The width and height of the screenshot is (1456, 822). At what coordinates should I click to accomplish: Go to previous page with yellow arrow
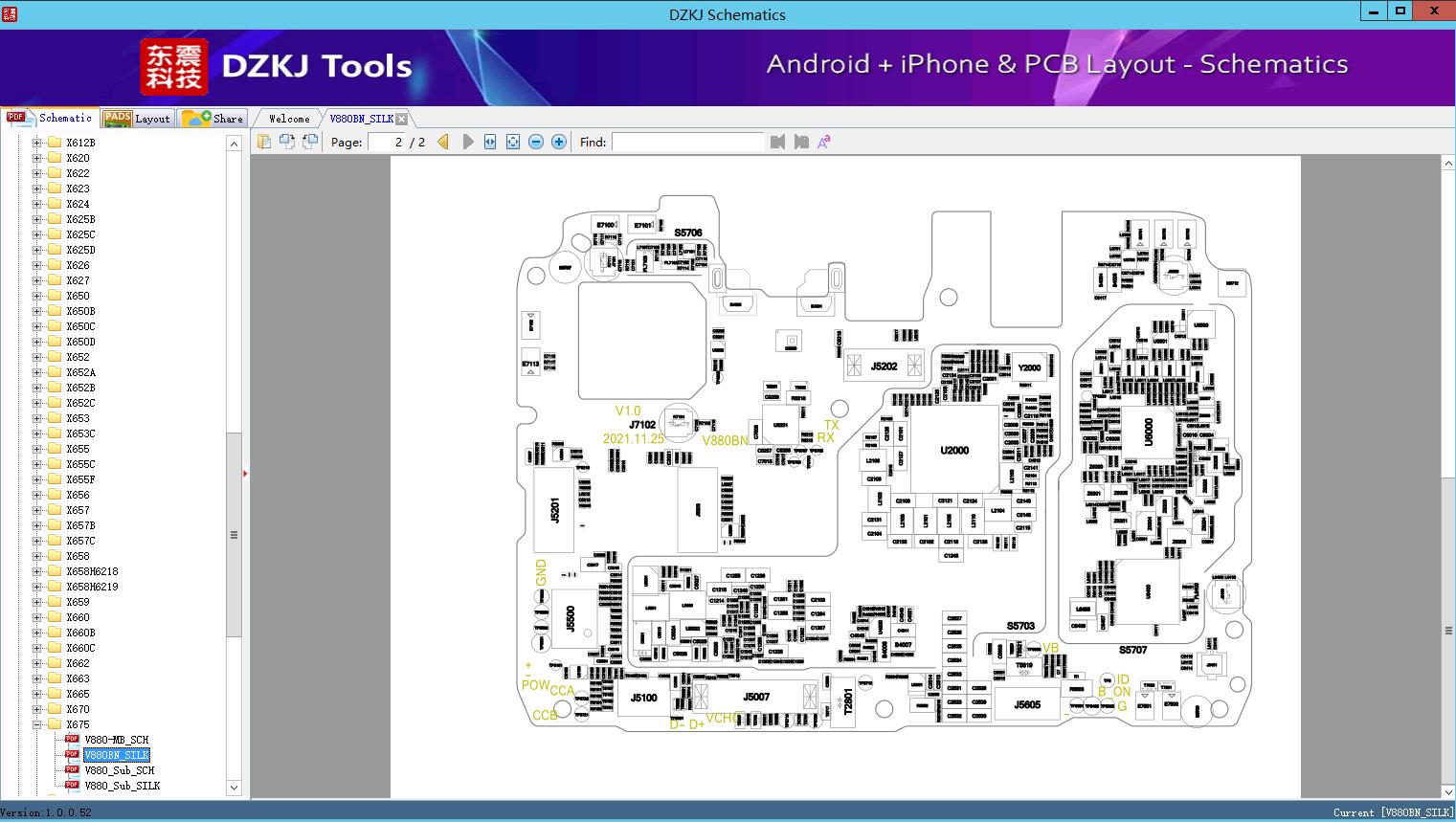443,142
